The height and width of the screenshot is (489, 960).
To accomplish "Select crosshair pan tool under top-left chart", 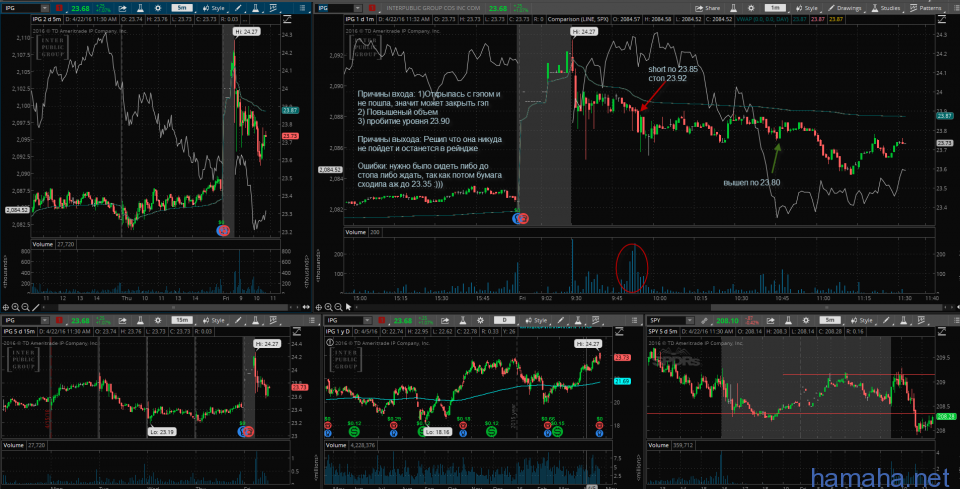I will 6,307.
